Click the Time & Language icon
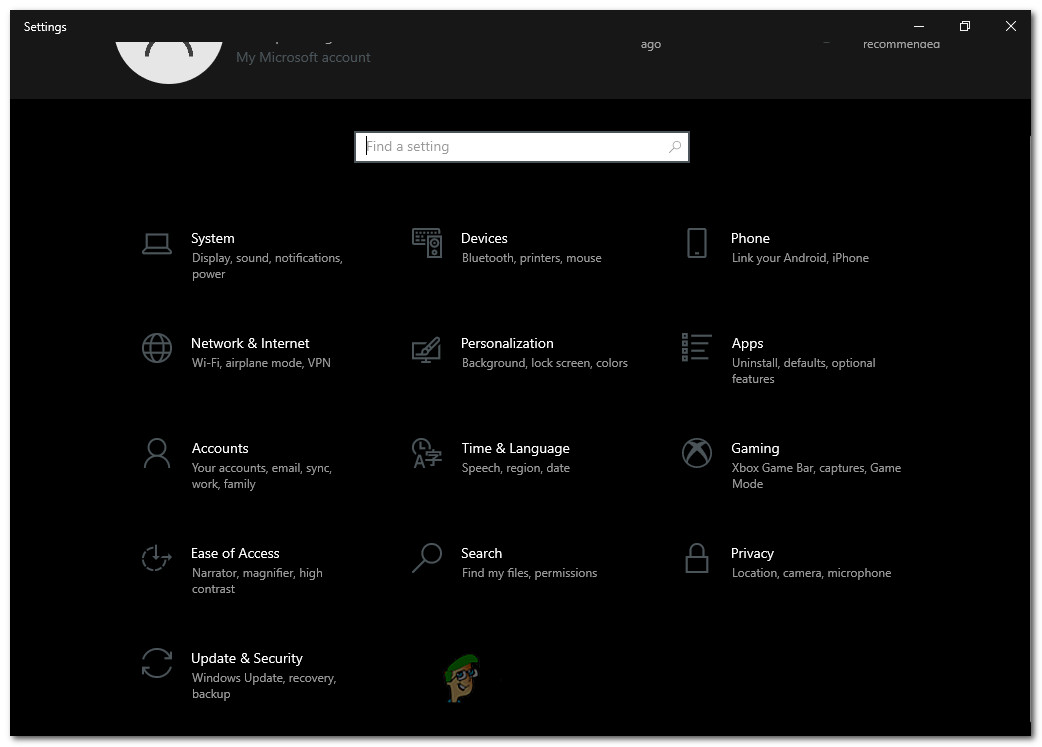Screen dimensions: 1042x747 [x=426, y=453]
